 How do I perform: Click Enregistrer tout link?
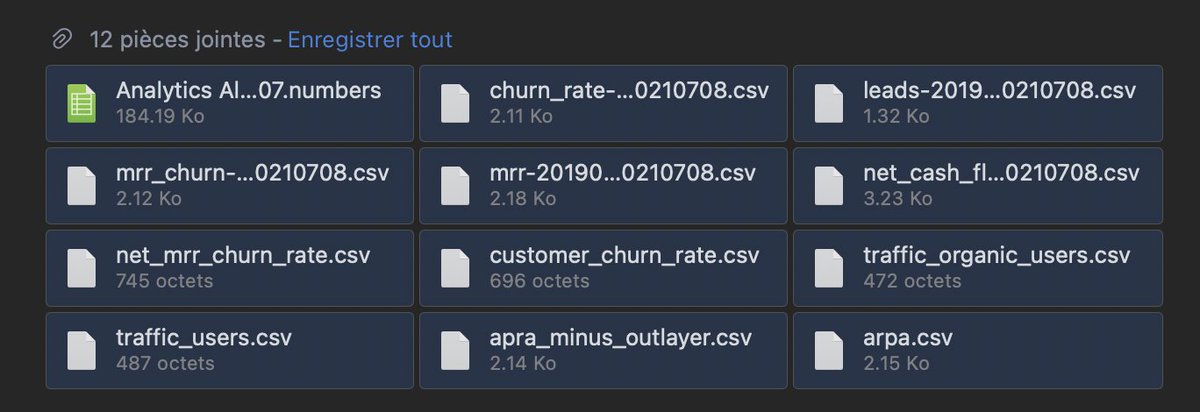click(x=370, y=40)
